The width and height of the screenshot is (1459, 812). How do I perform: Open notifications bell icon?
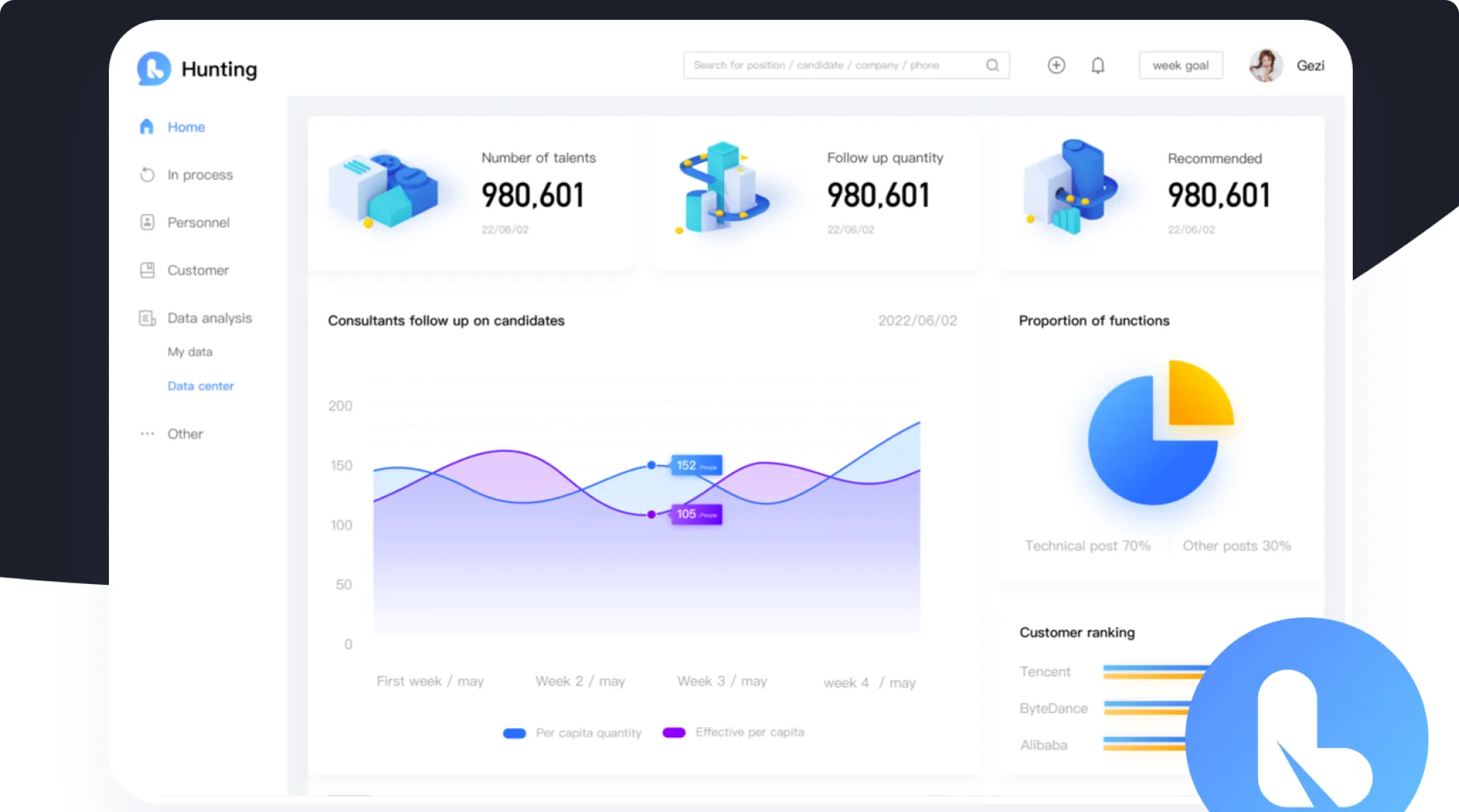[x=1098, y=66]
